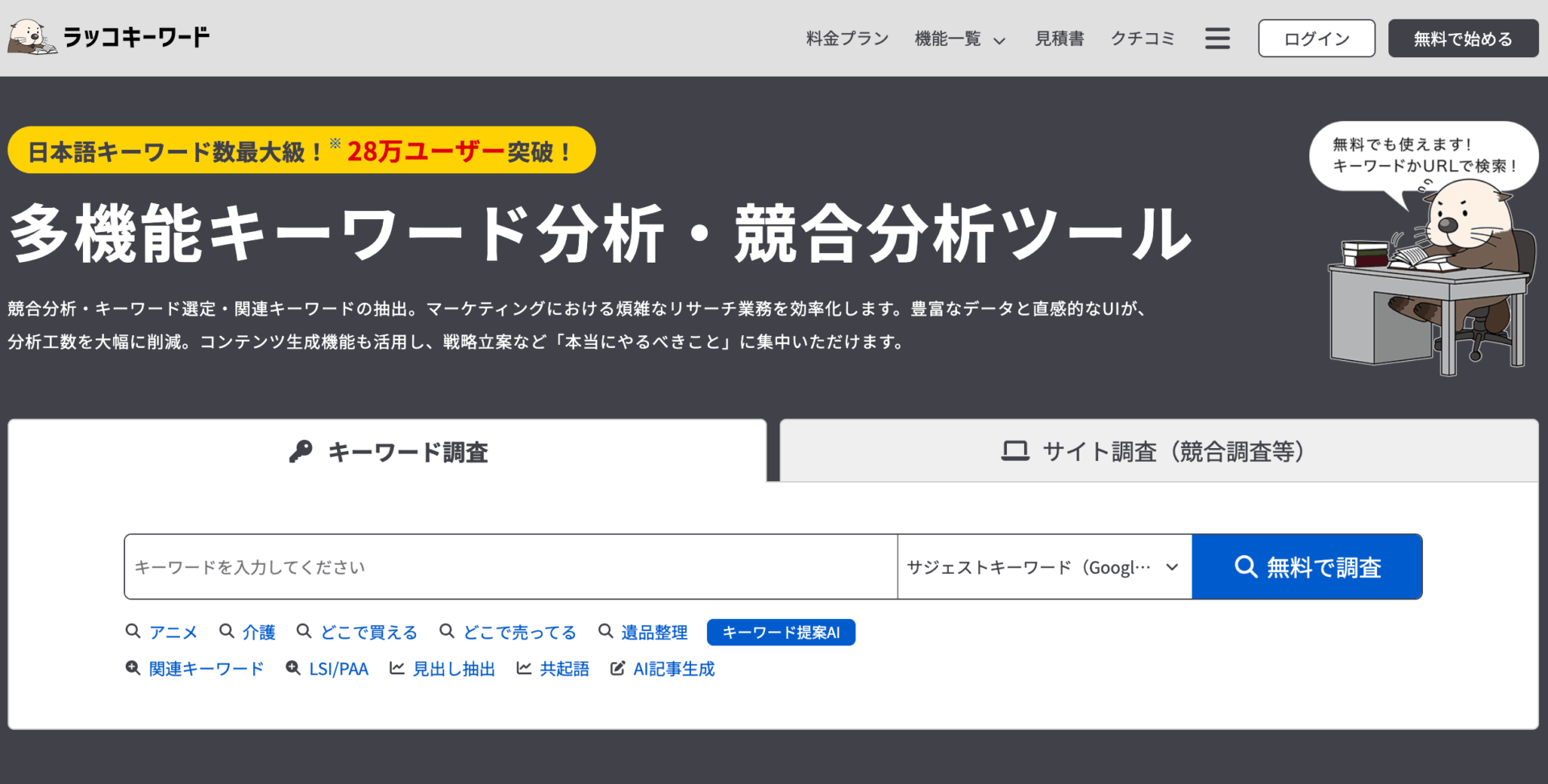The height and width of the screenshot is (784, 1548).
Task: Select the 料金プラン menu item
Action: coord(846,38)
